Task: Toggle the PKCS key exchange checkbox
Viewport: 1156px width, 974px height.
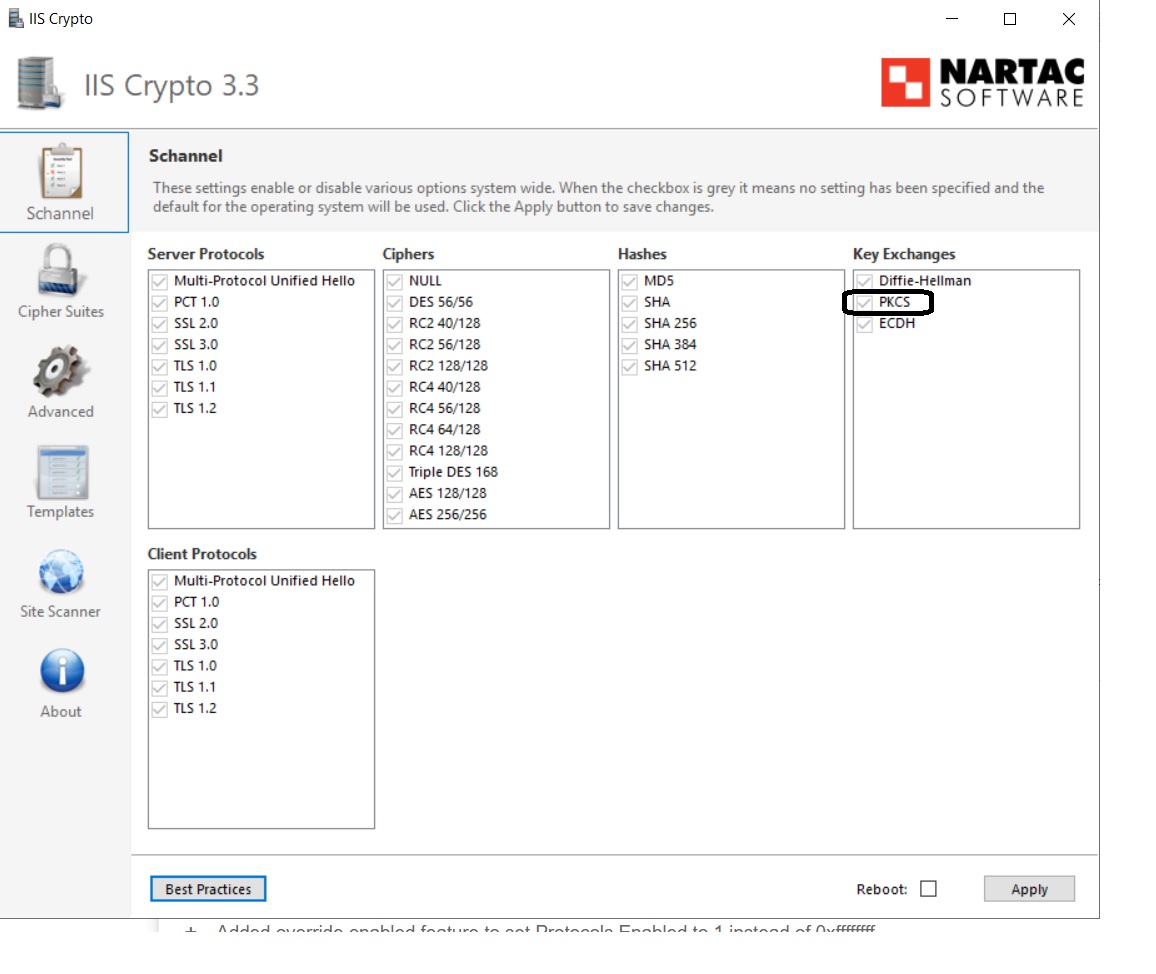Action: [864, 303]
